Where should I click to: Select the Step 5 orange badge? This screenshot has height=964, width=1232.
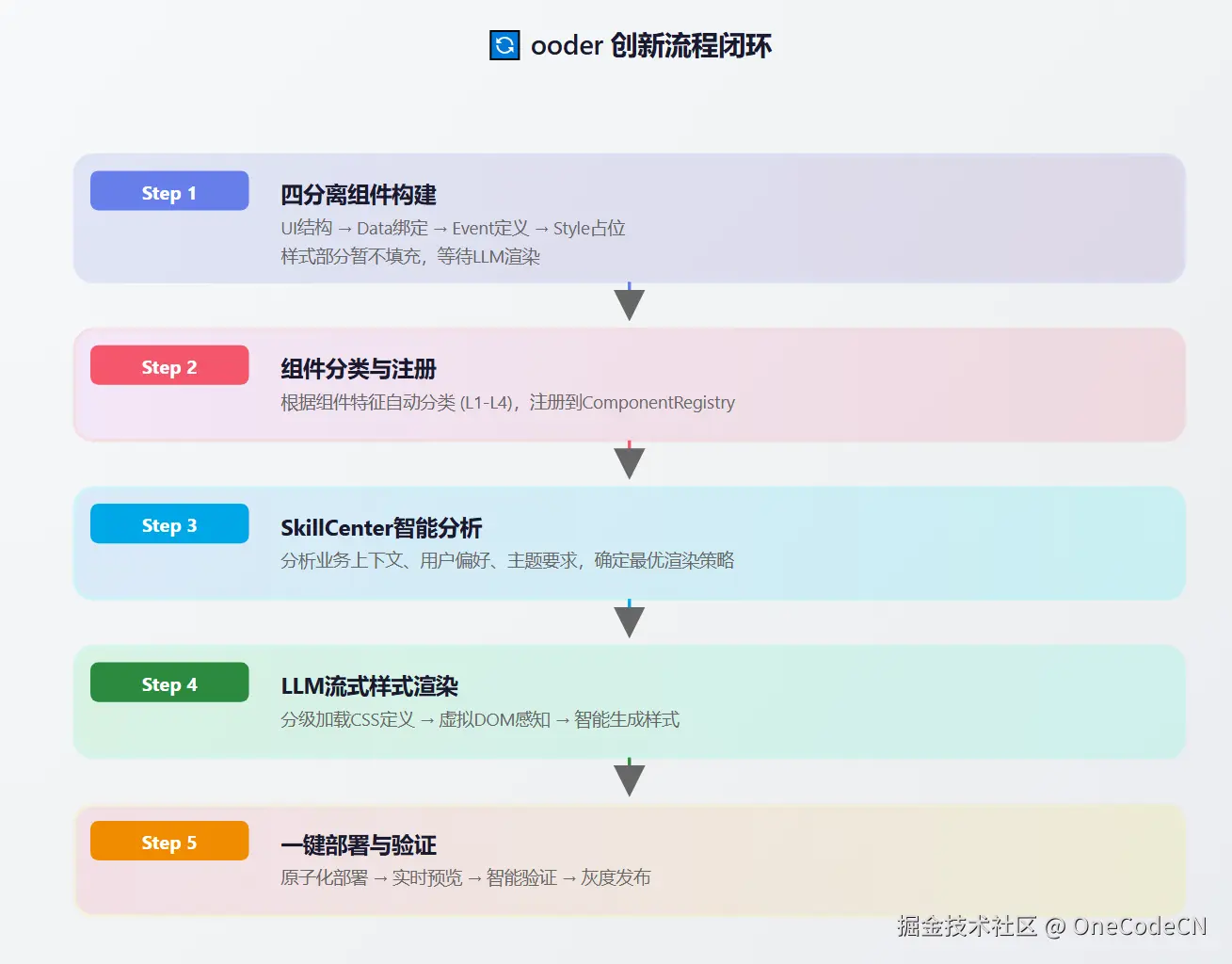click(x=168, y=841)
